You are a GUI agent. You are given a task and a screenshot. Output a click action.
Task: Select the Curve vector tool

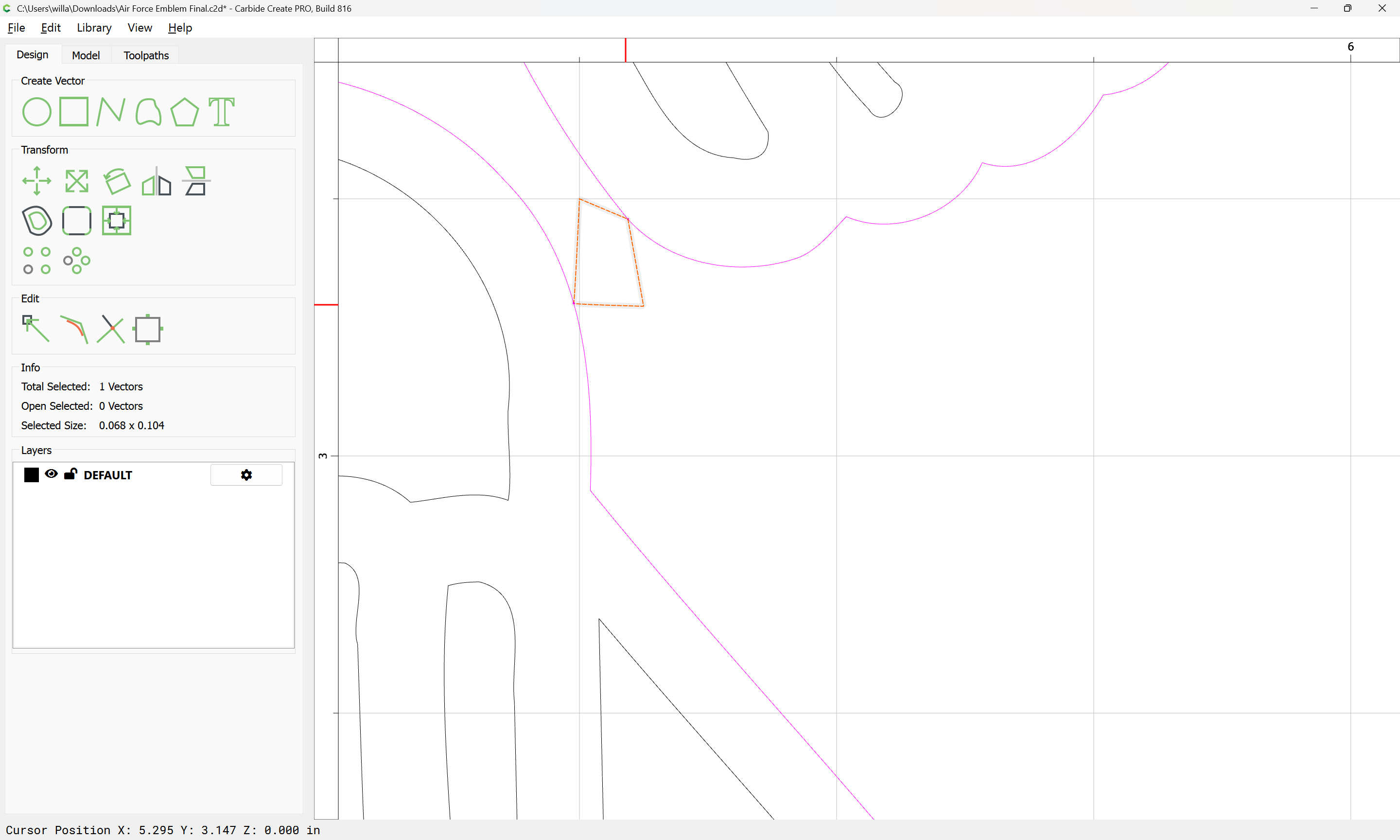point(148,111)
